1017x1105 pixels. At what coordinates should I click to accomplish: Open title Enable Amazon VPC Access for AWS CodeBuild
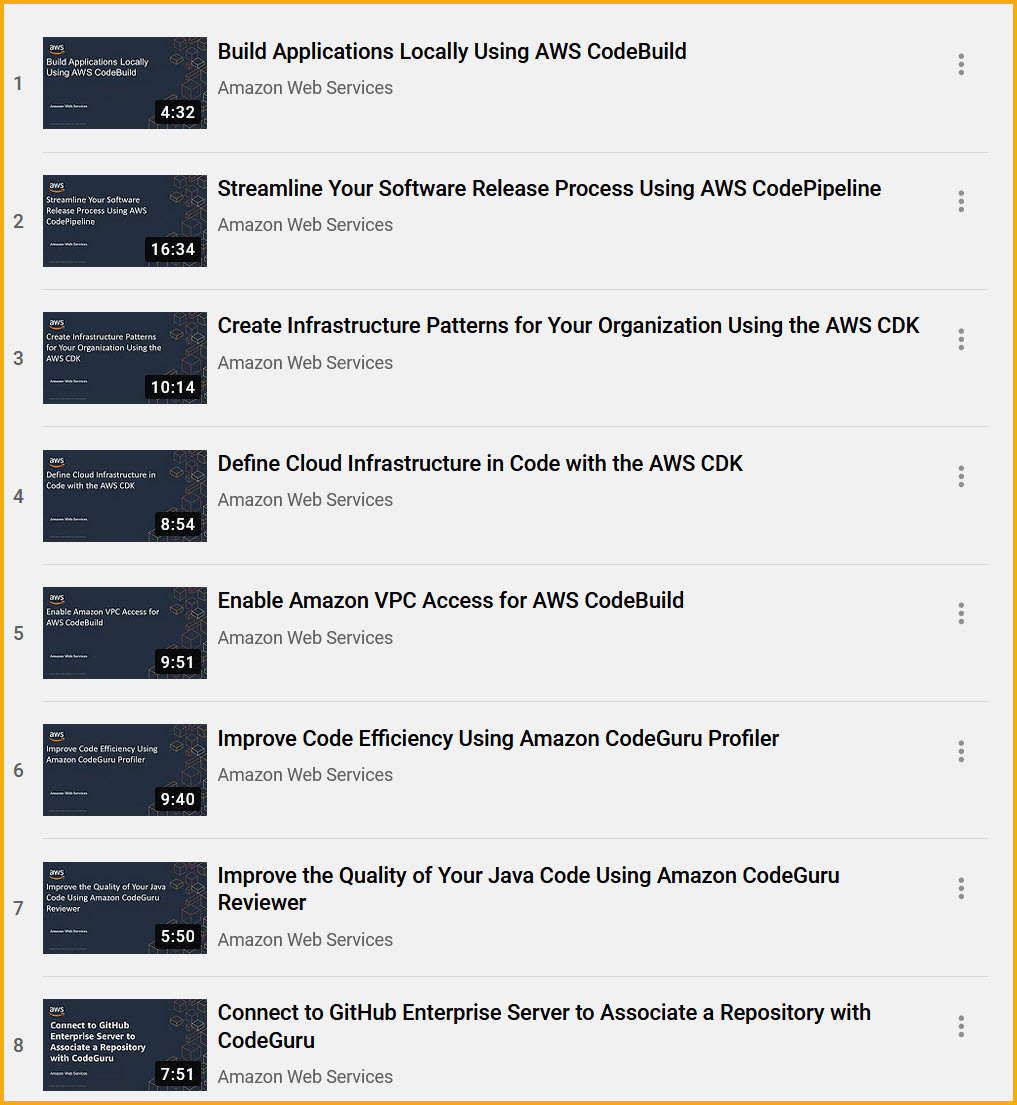pos(450,600)
